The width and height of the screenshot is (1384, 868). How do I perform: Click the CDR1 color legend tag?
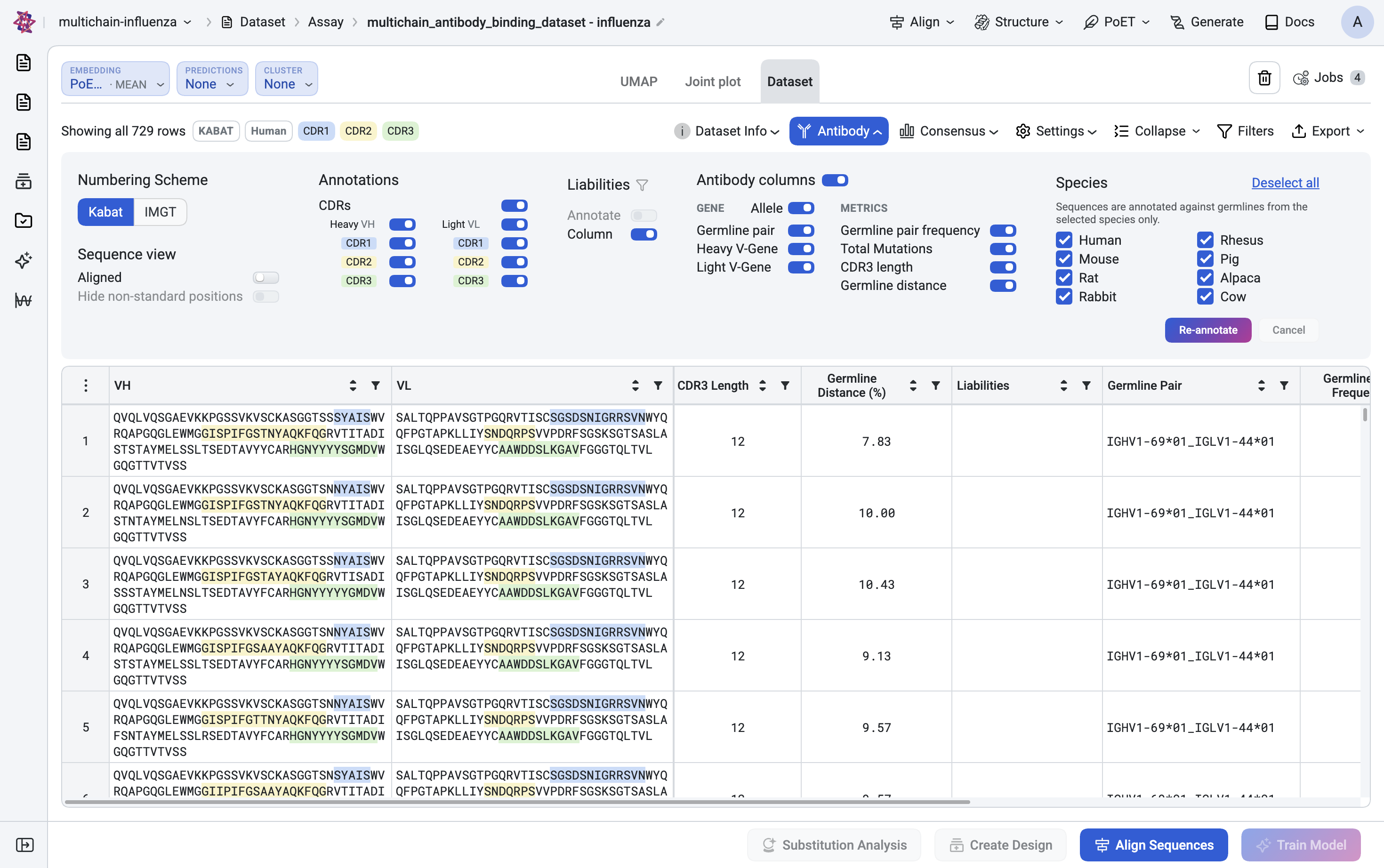316,131
